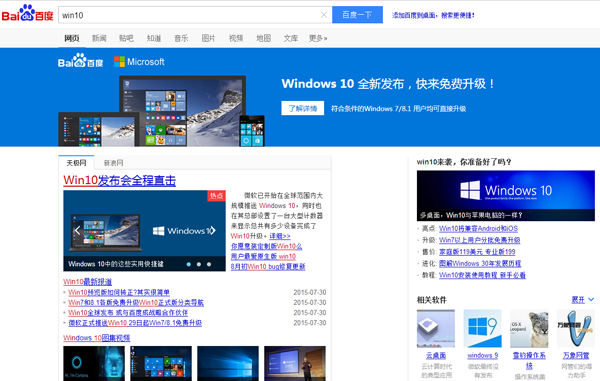The image size is (600, 381).
Task: Click the snow leopard 雪豹操作系统 icon
Action: tap(529, 328)
